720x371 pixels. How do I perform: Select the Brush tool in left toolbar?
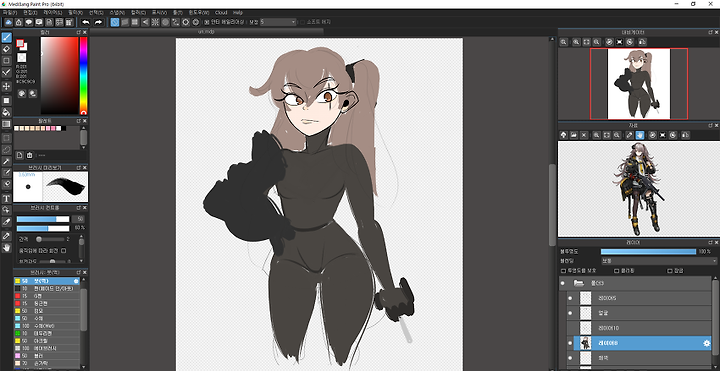[6, 37]
